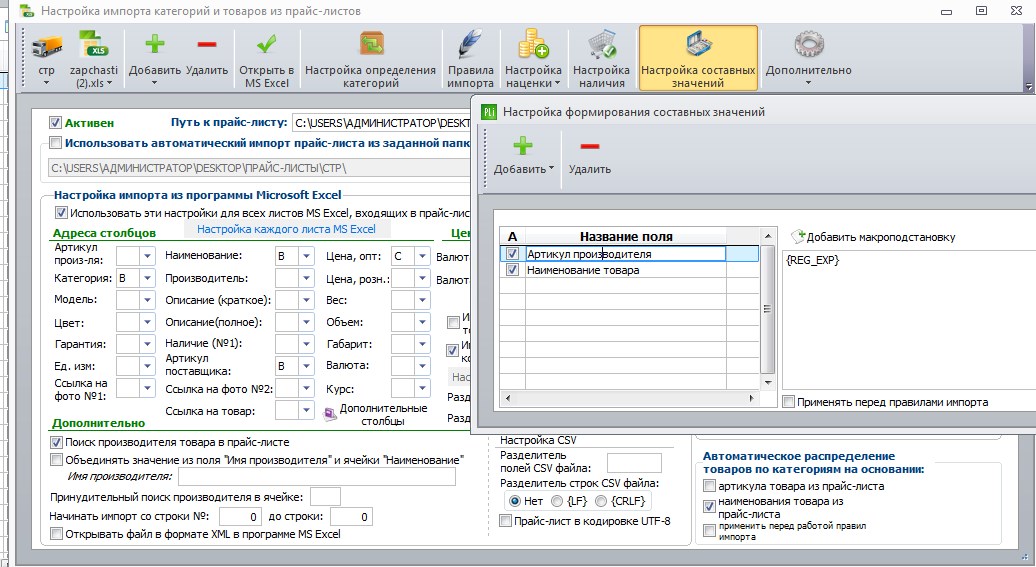The image size is (1036, 567).
Task: Click fields table horizontal scrollbar right arrow
Action: click(x=751, y=398)
